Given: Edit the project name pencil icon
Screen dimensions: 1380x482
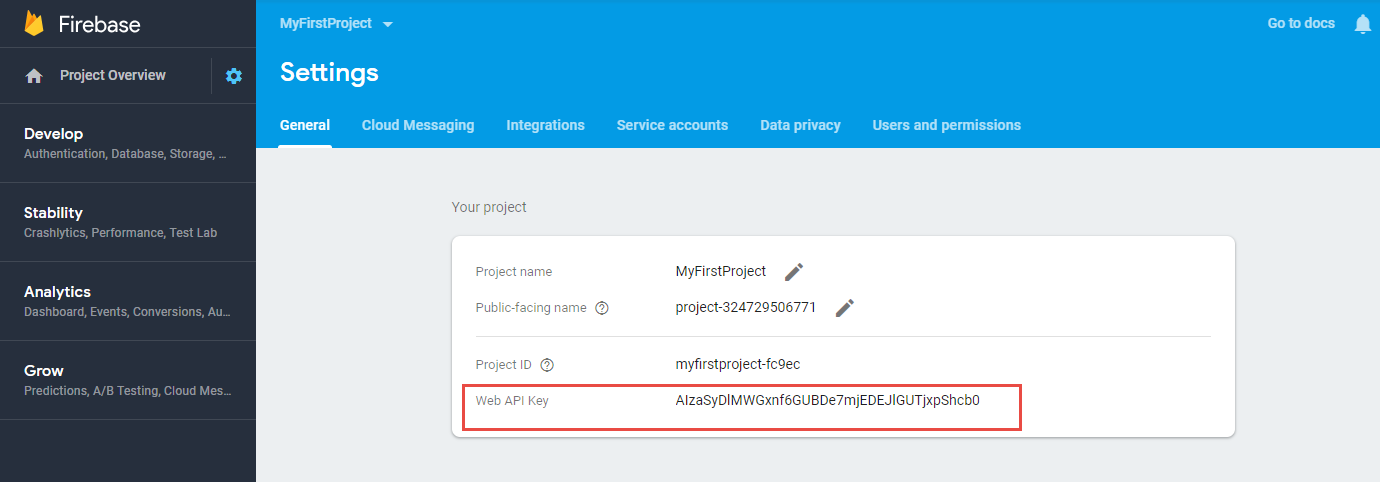Looking at the screenshot, I should pyautogui.click(x=794, y=272).
